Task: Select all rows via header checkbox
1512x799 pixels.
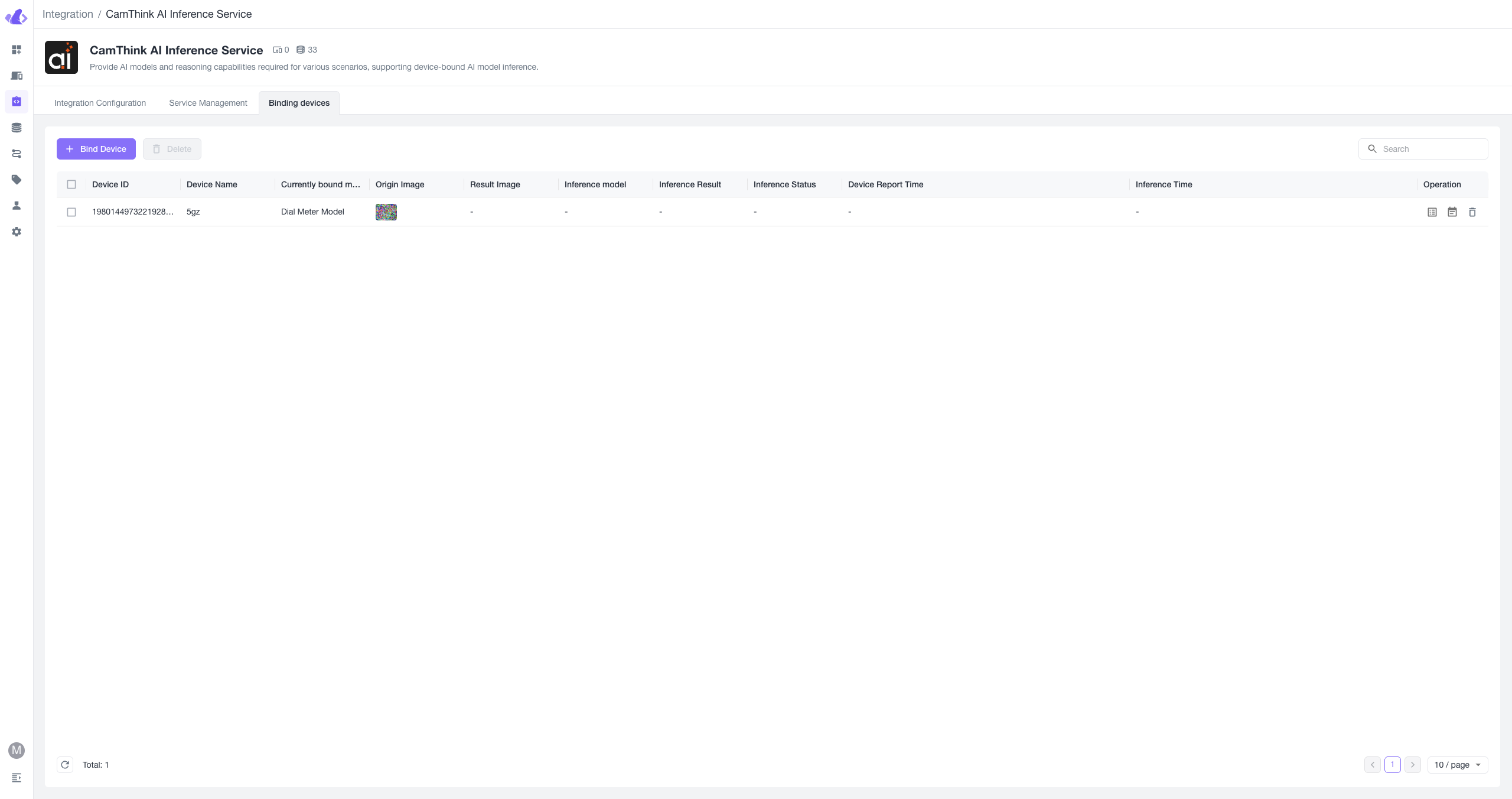Action: click(71, 184)
